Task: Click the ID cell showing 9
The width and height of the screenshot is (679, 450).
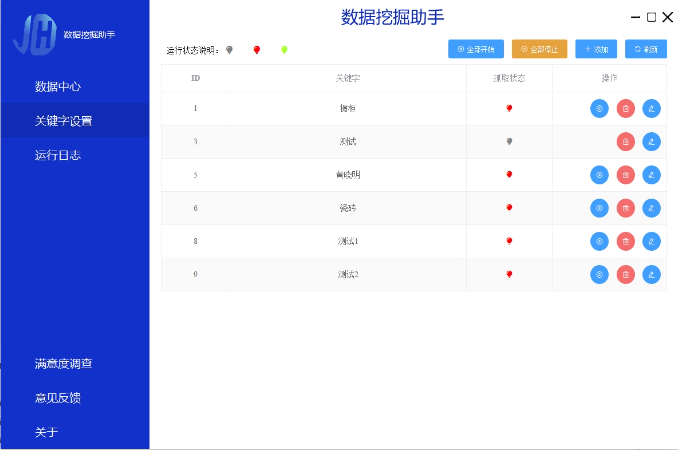Action: click(x=195, y=274)
